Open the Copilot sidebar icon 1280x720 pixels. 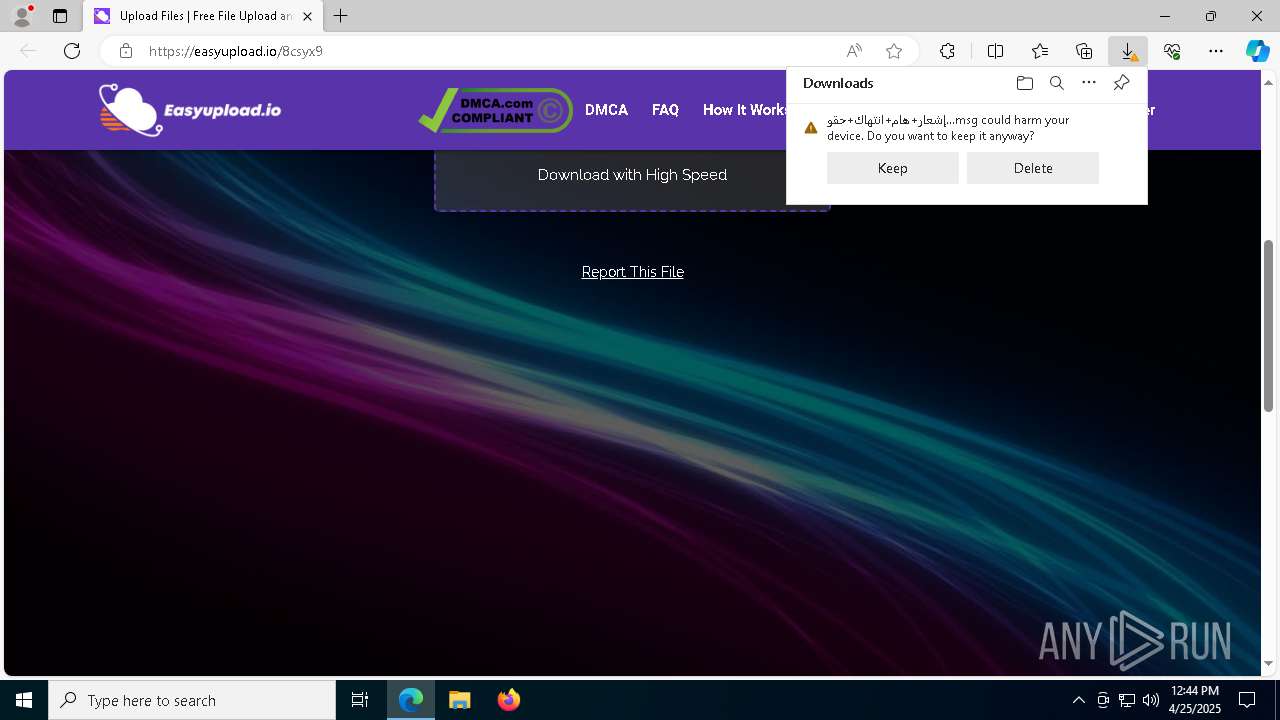click(1257, 51)
